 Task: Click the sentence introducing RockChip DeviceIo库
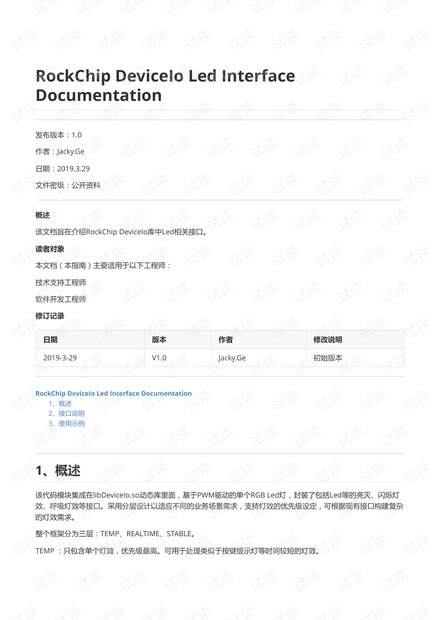pos(121,232)
